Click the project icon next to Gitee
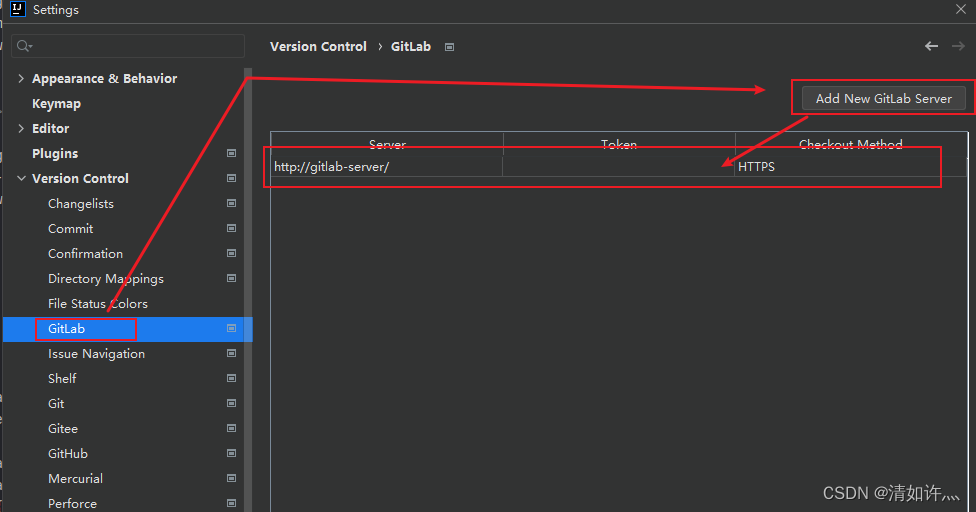This screenshot has width=976, height=512. (x=232, y=429)
